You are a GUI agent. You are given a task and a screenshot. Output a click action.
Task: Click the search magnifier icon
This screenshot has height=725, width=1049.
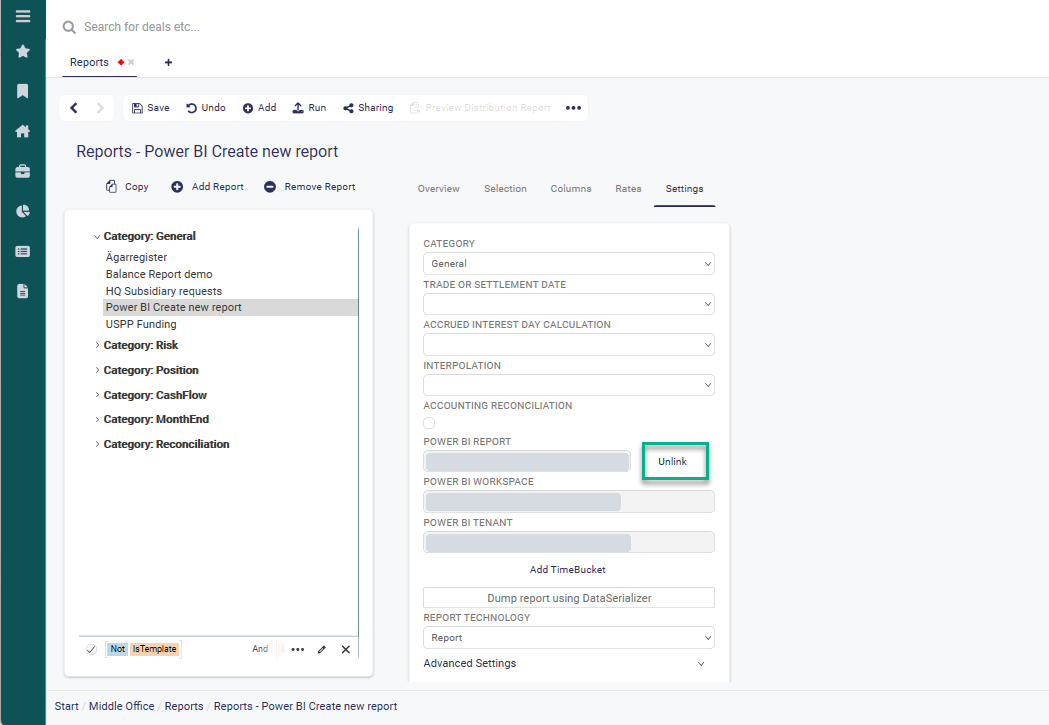point(69,27)
